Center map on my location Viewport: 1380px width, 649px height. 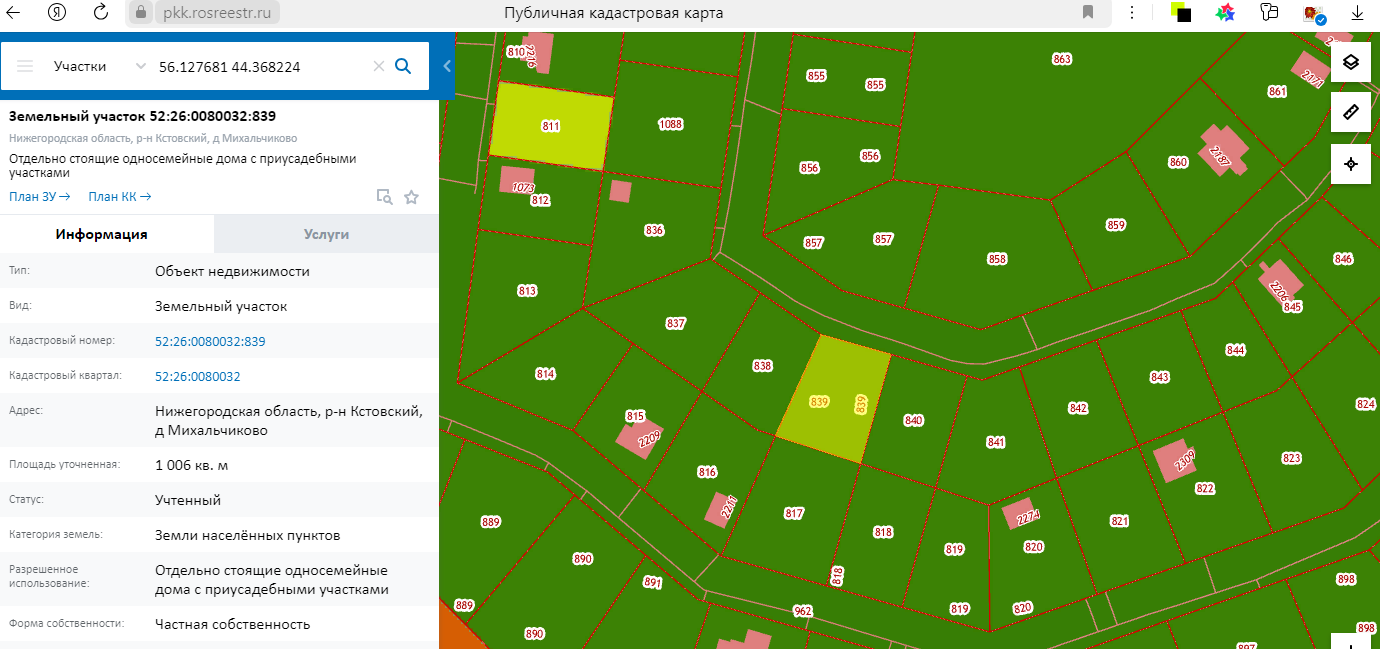click(x=1350, y=163)
